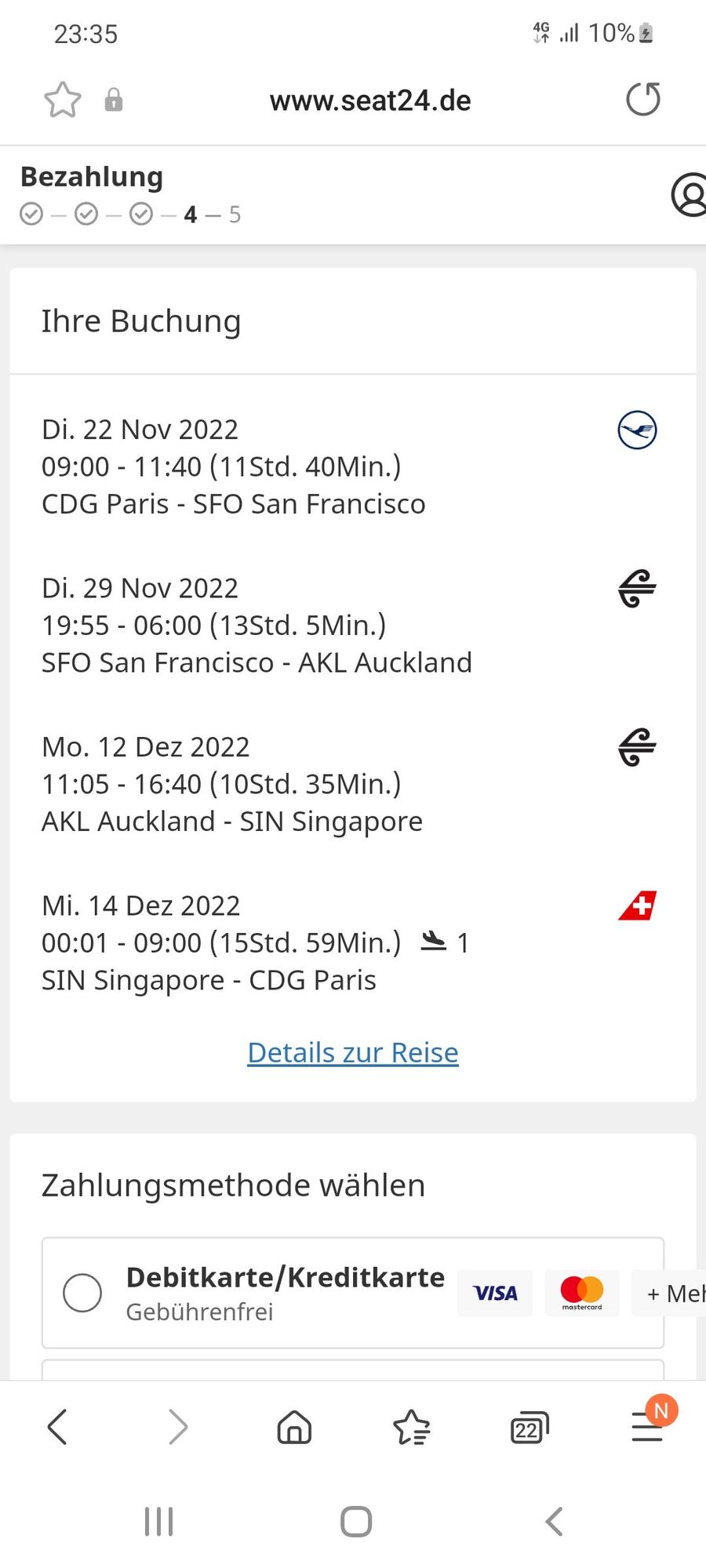Select Debitkarte/Kreditkarte radio button
The image size is (706, 1568).
[82, 1293]
